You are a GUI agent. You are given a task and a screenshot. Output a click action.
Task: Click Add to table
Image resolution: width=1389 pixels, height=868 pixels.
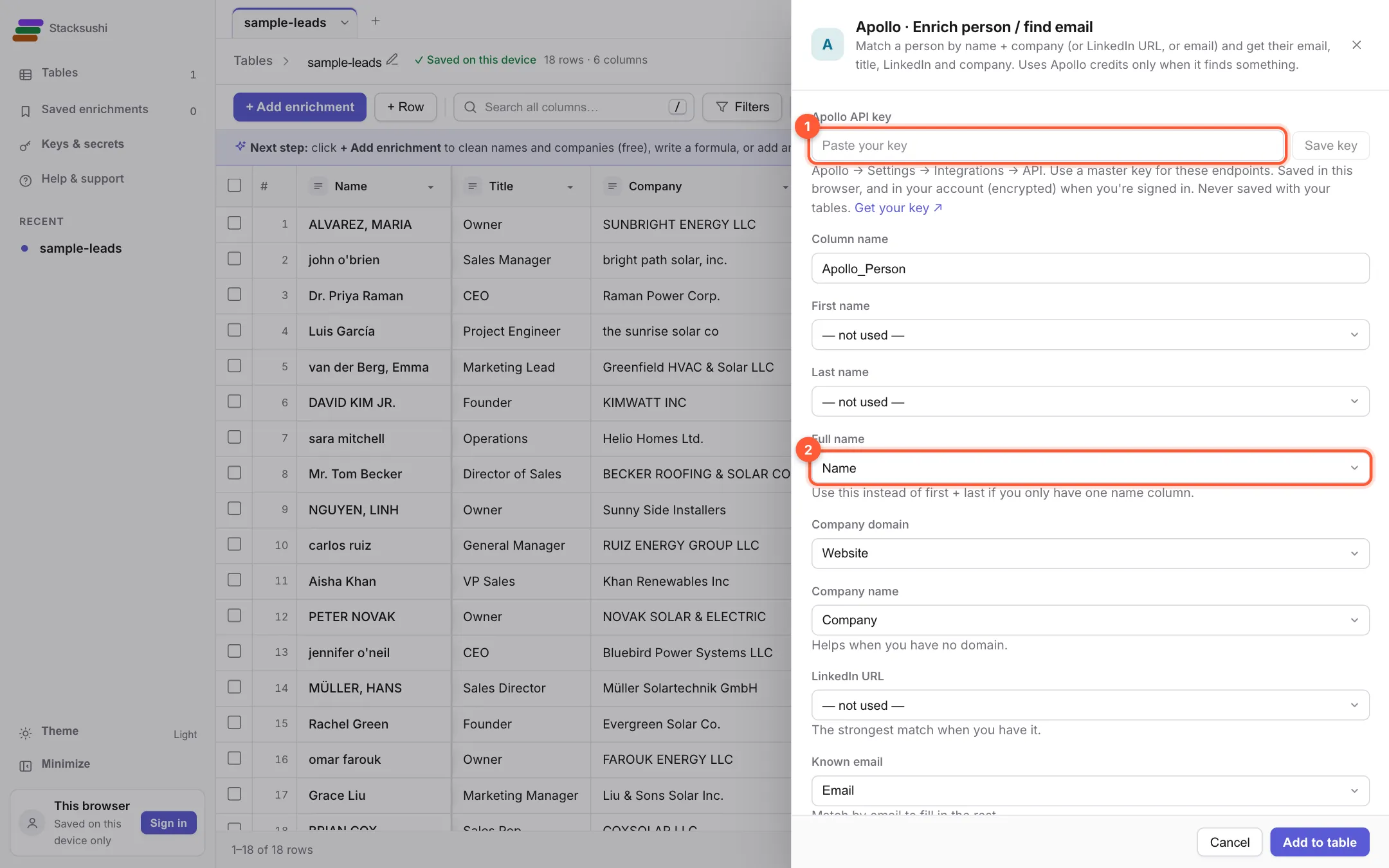pos(1320,842)
